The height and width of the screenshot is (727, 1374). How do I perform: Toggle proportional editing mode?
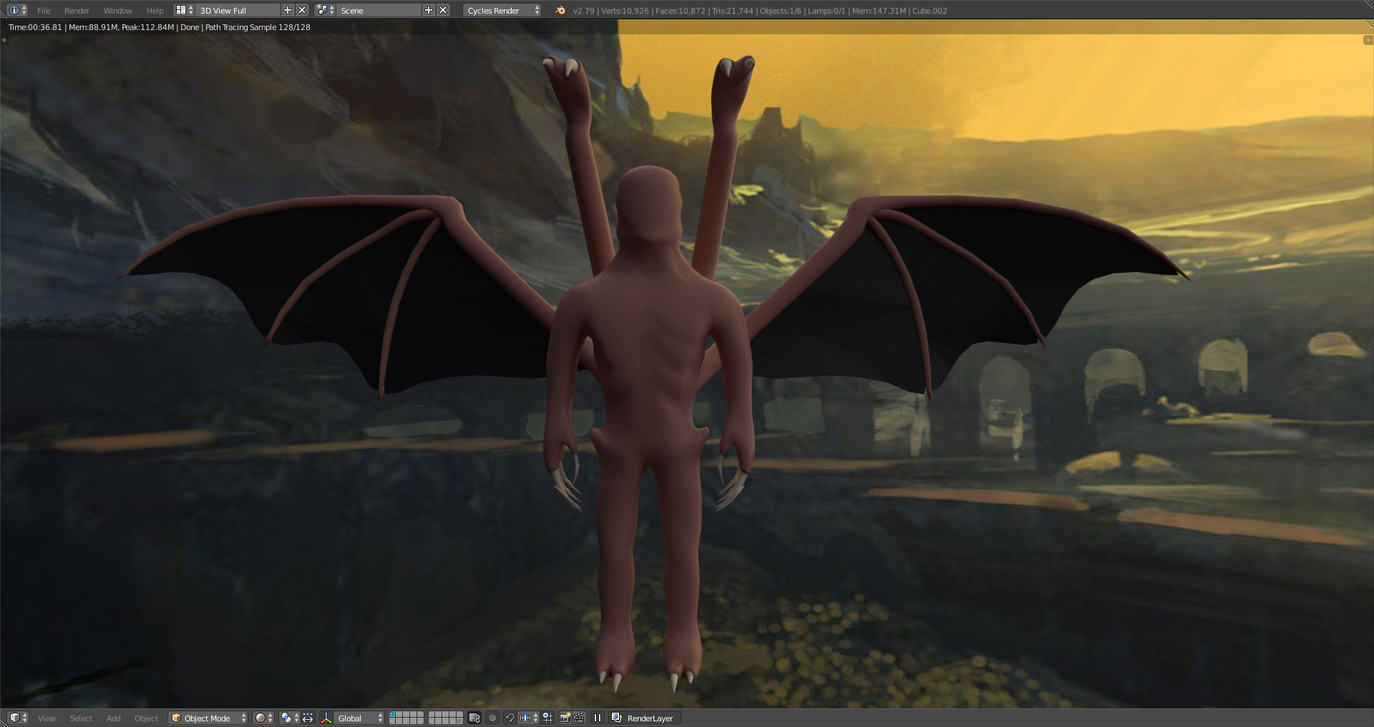[492, 718]
